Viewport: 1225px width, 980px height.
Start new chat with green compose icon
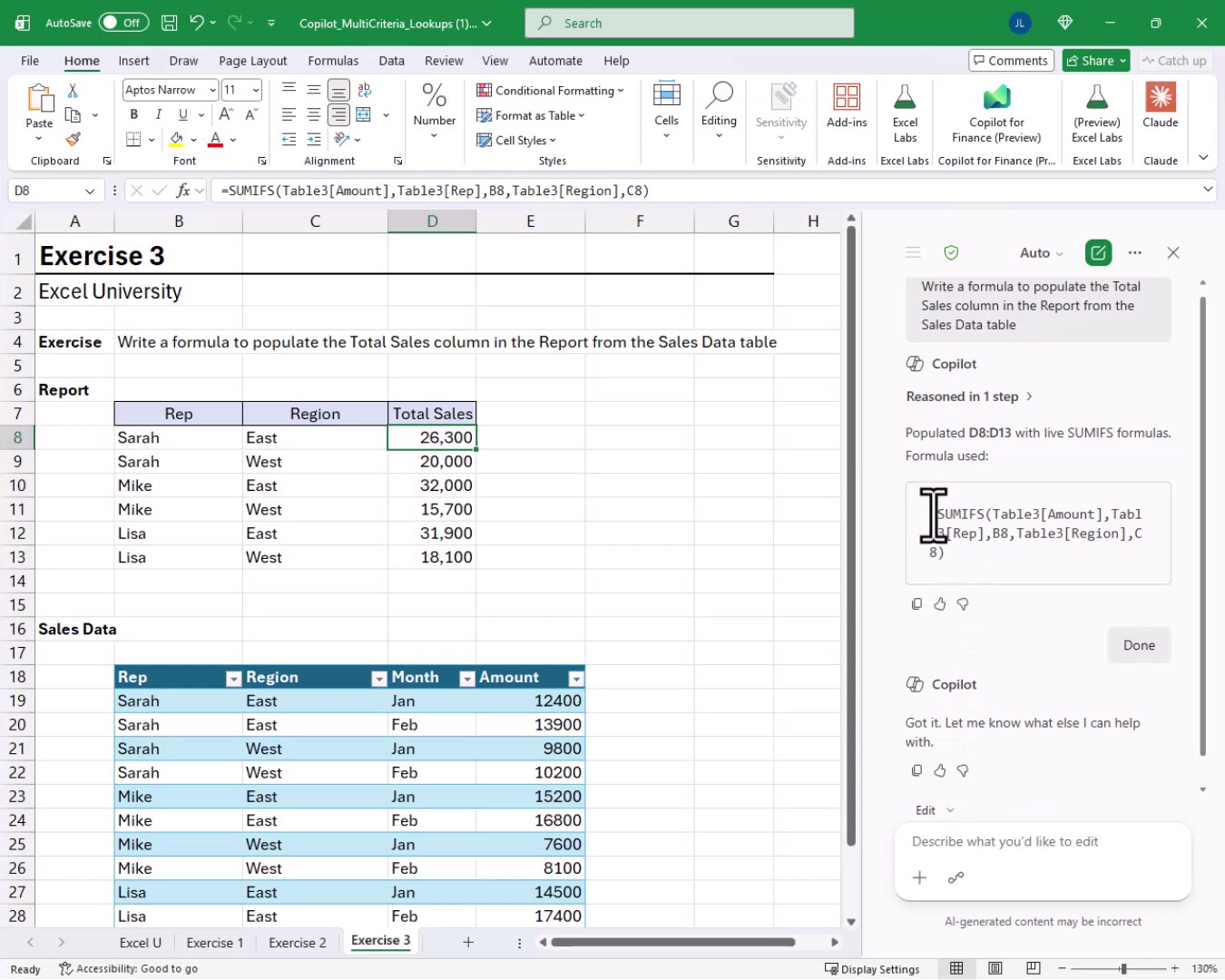pyautogui.click(x=1098, y=252)
